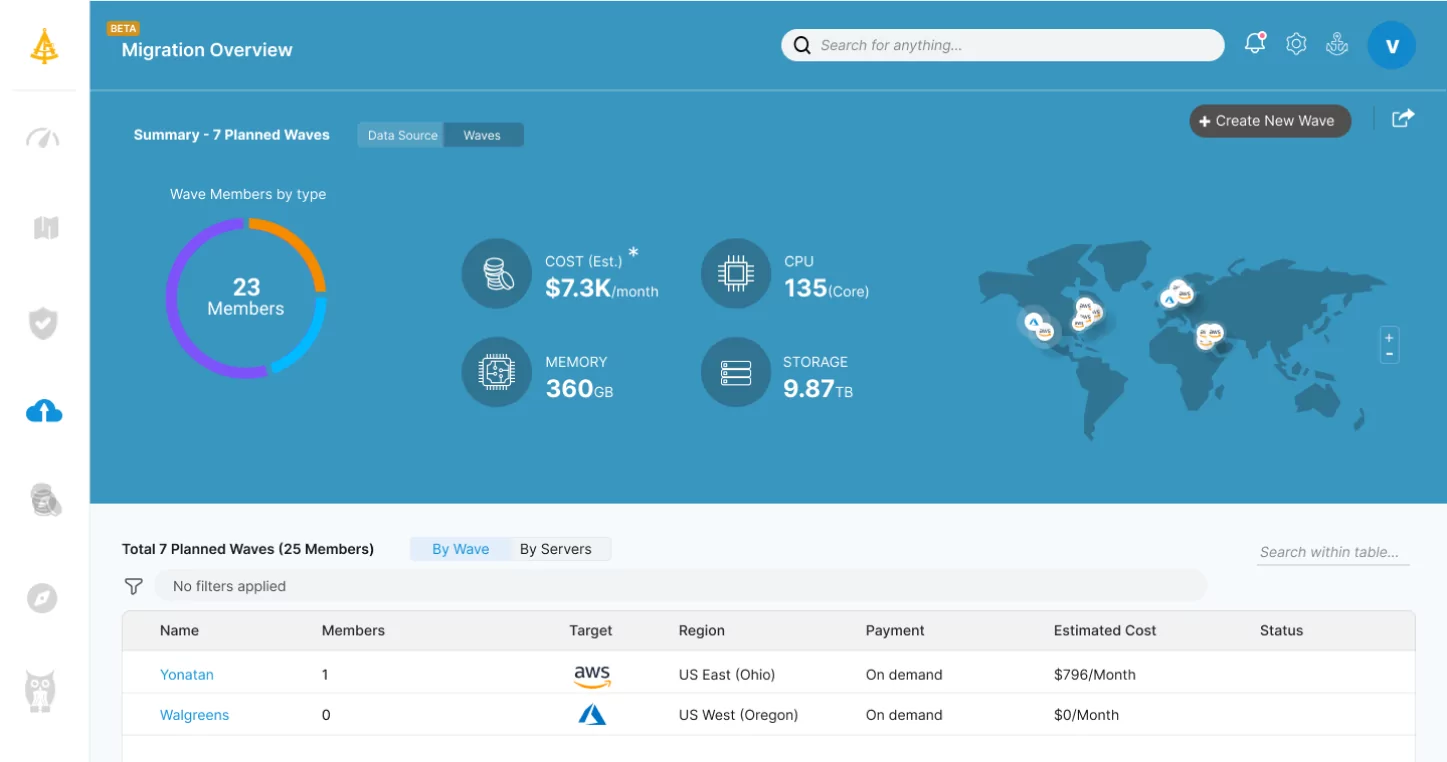
Task: Open the coin stack cost icon in the sidebar
Action: (45, 499)
